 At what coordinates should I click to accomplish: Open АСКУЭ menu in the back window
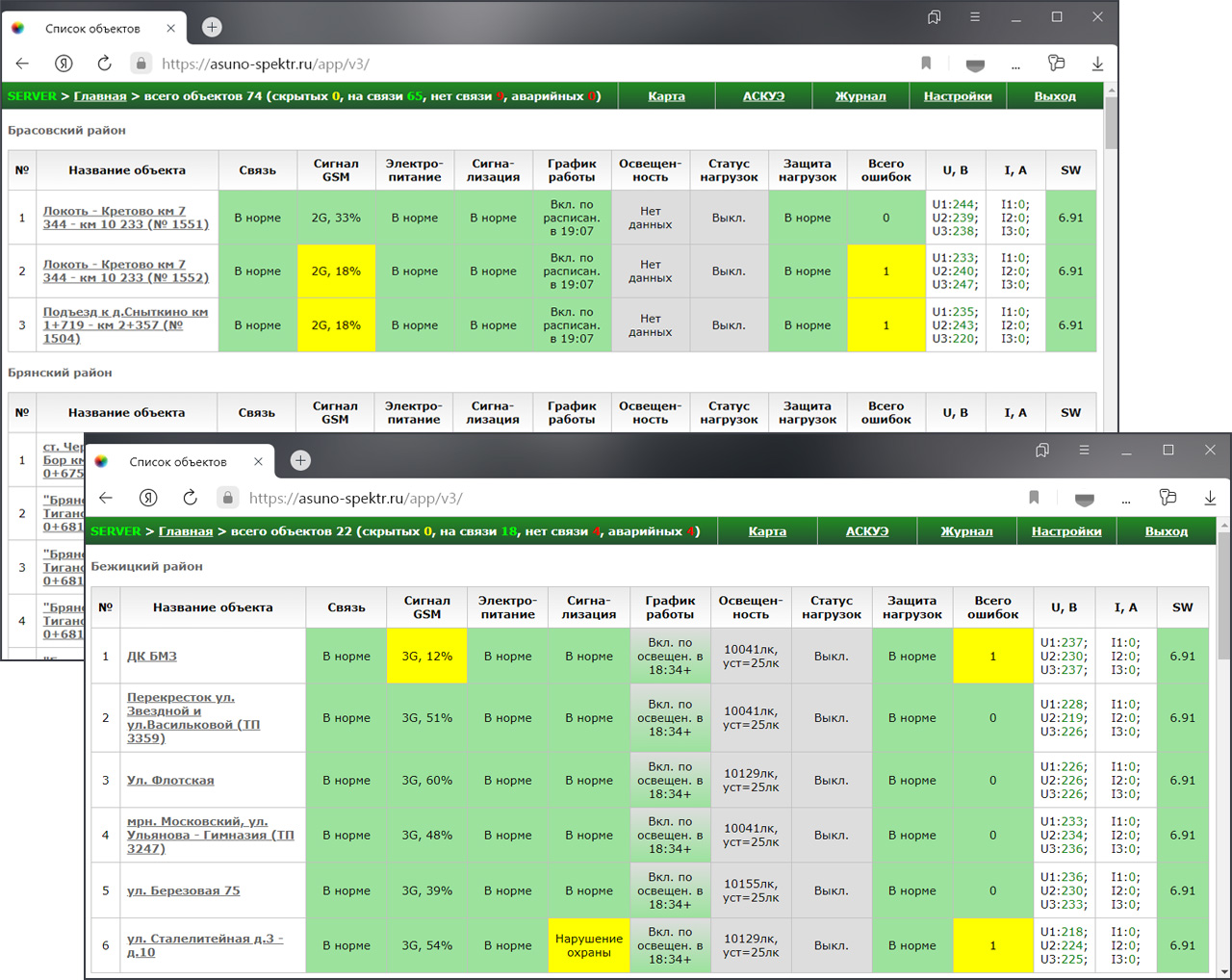coord(763,96)
